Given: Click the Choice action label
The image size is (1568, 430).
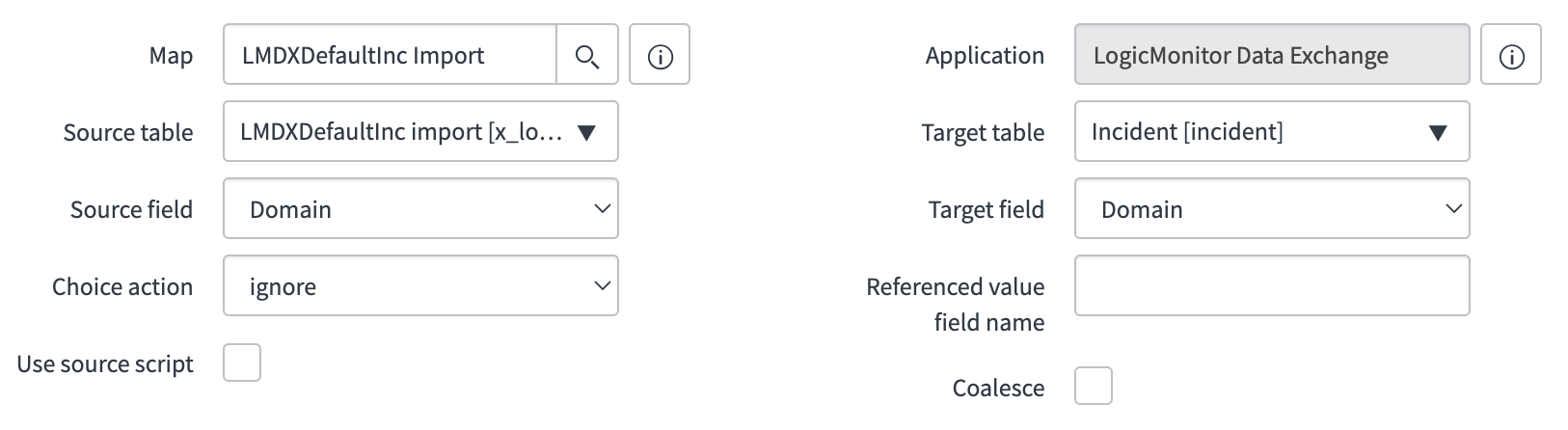Looking at the screenshot, I should point(122,286).
